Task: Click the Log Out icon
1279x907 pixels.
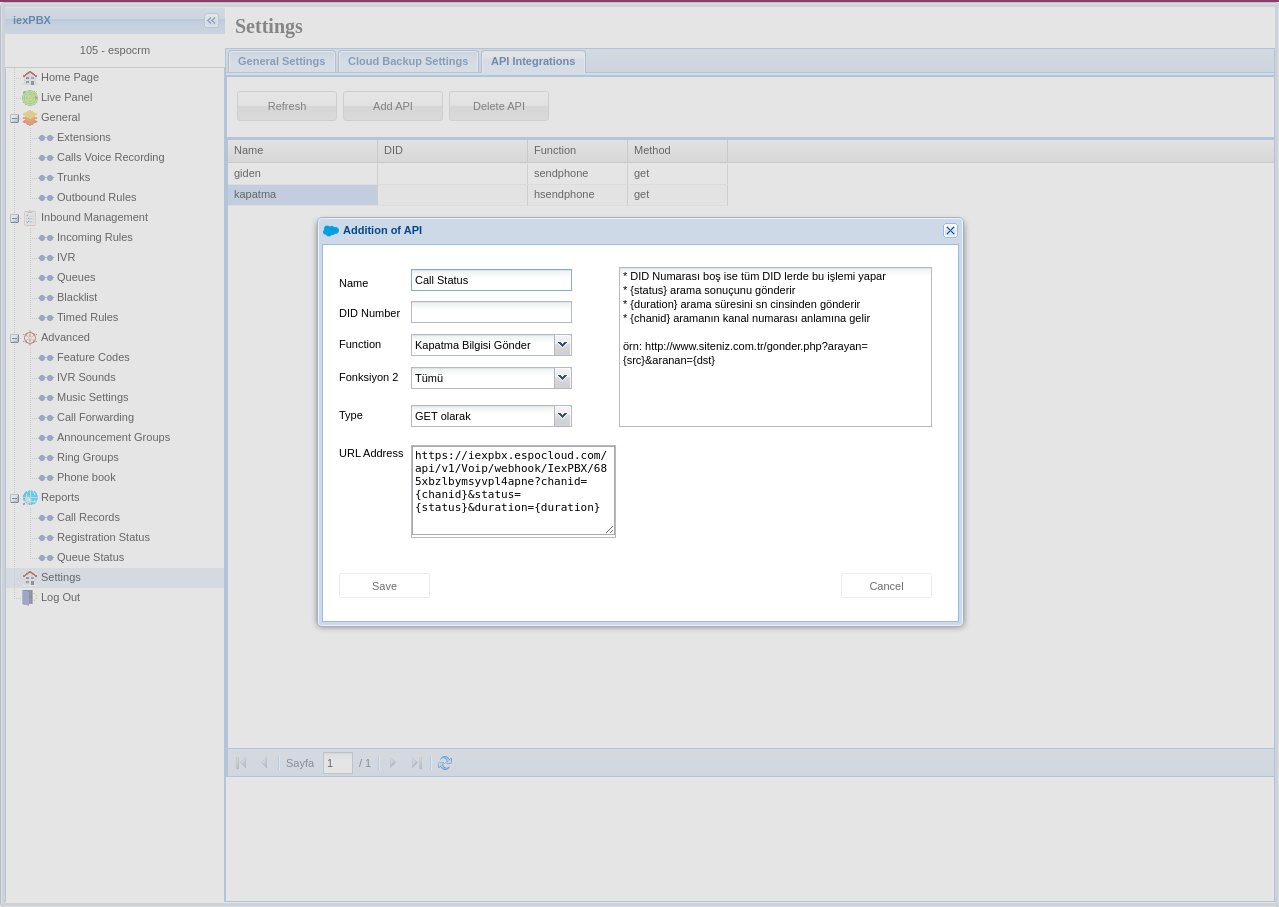Action: click(x=27, y=597)
